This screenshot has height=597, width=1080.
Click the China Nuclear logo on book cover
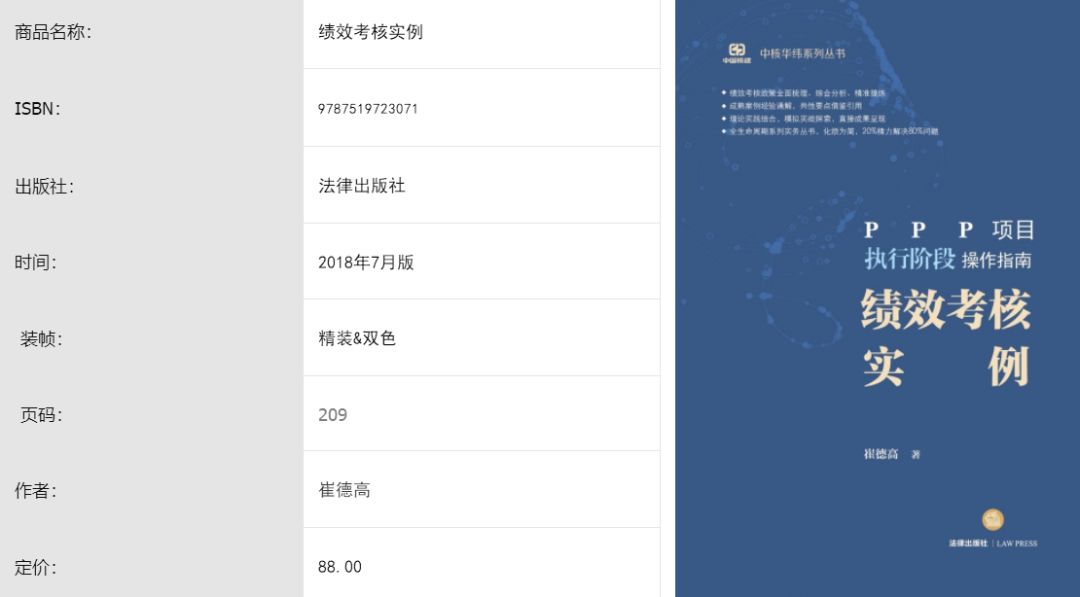[x=736, y=51]
